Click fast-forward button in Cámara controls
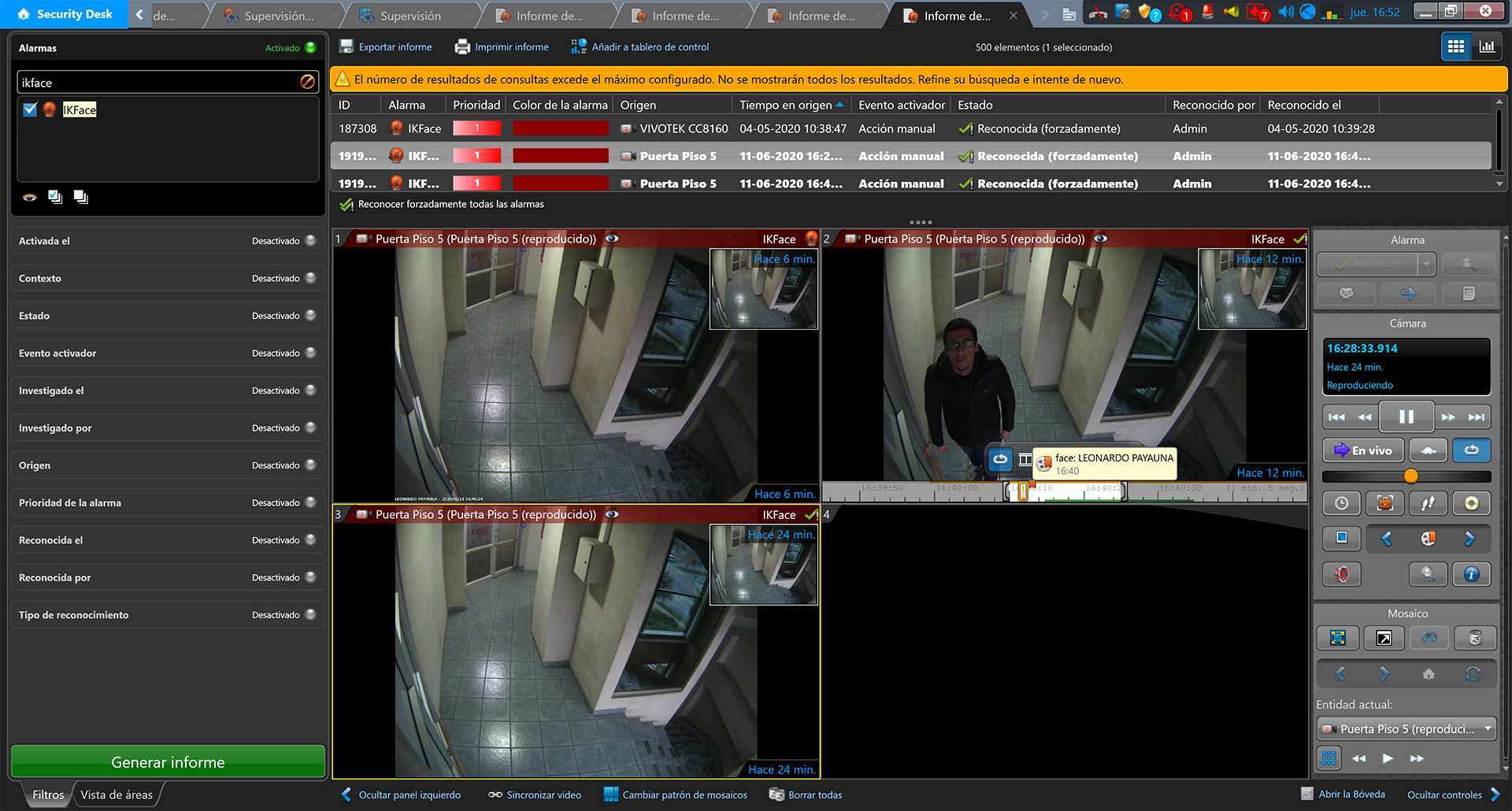1512x811 pixels. [1448, 417]
